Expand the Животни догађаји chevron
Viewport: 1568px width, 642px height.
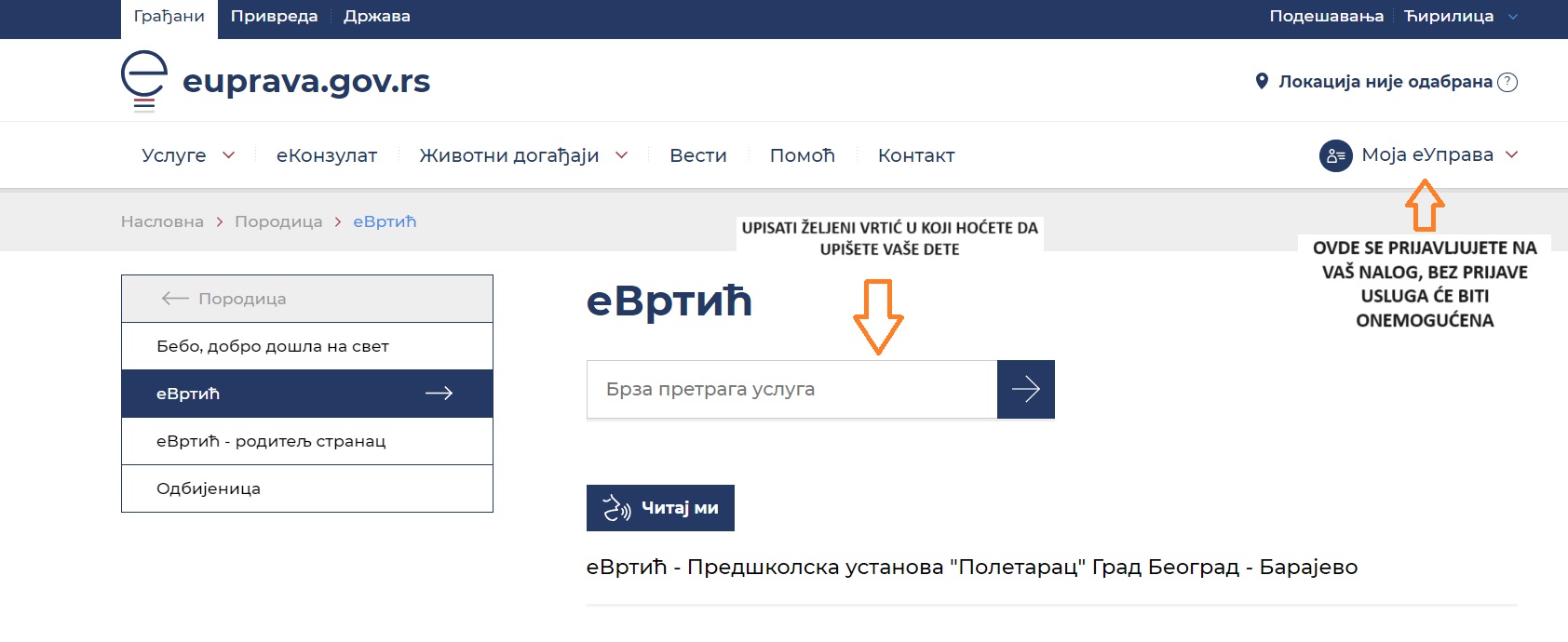click(622, 155)
